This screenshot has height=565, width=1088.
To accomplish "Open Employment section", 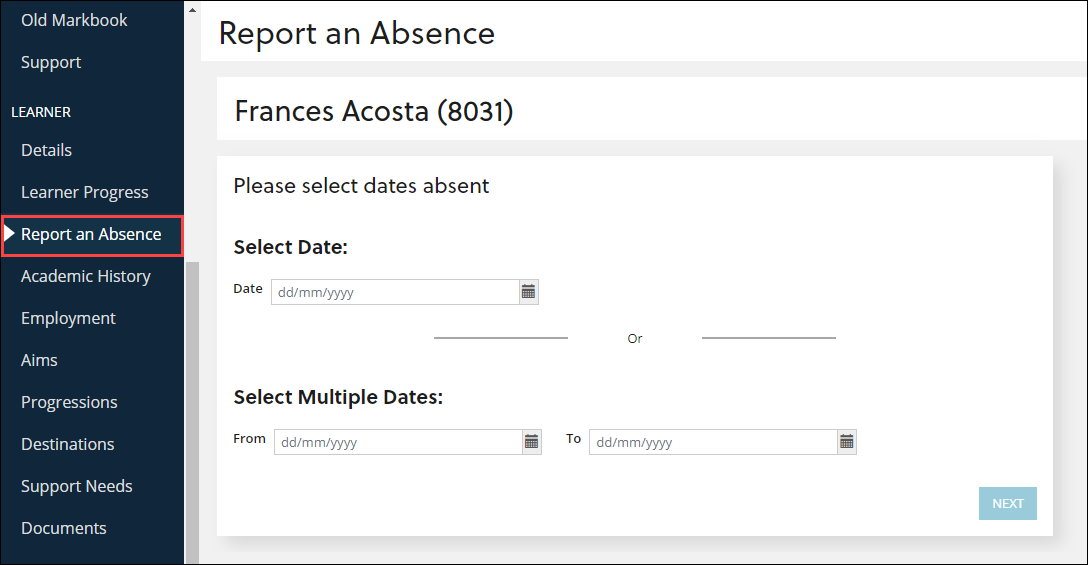I will [x=68, y=319].
